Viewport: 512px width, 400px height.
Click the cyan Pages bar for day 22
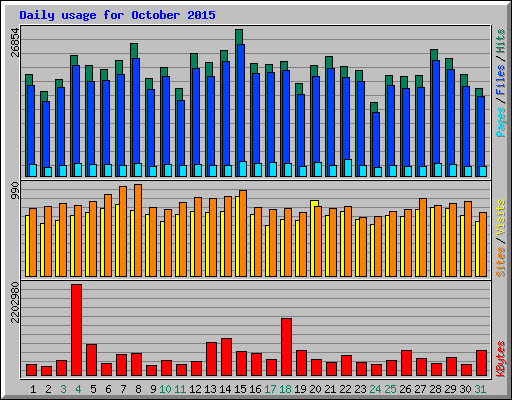click(348, 168)
